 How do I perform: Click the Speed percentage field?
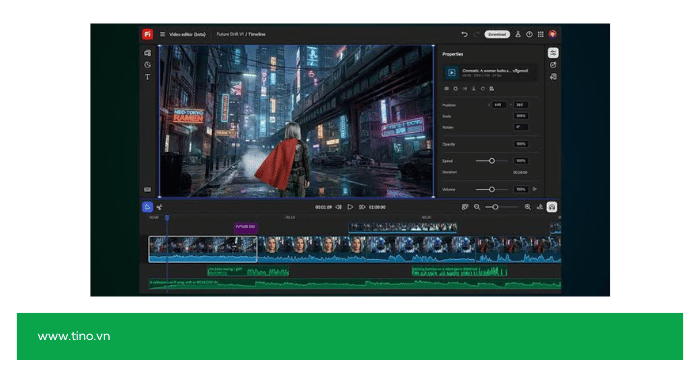tap(521, 161)
